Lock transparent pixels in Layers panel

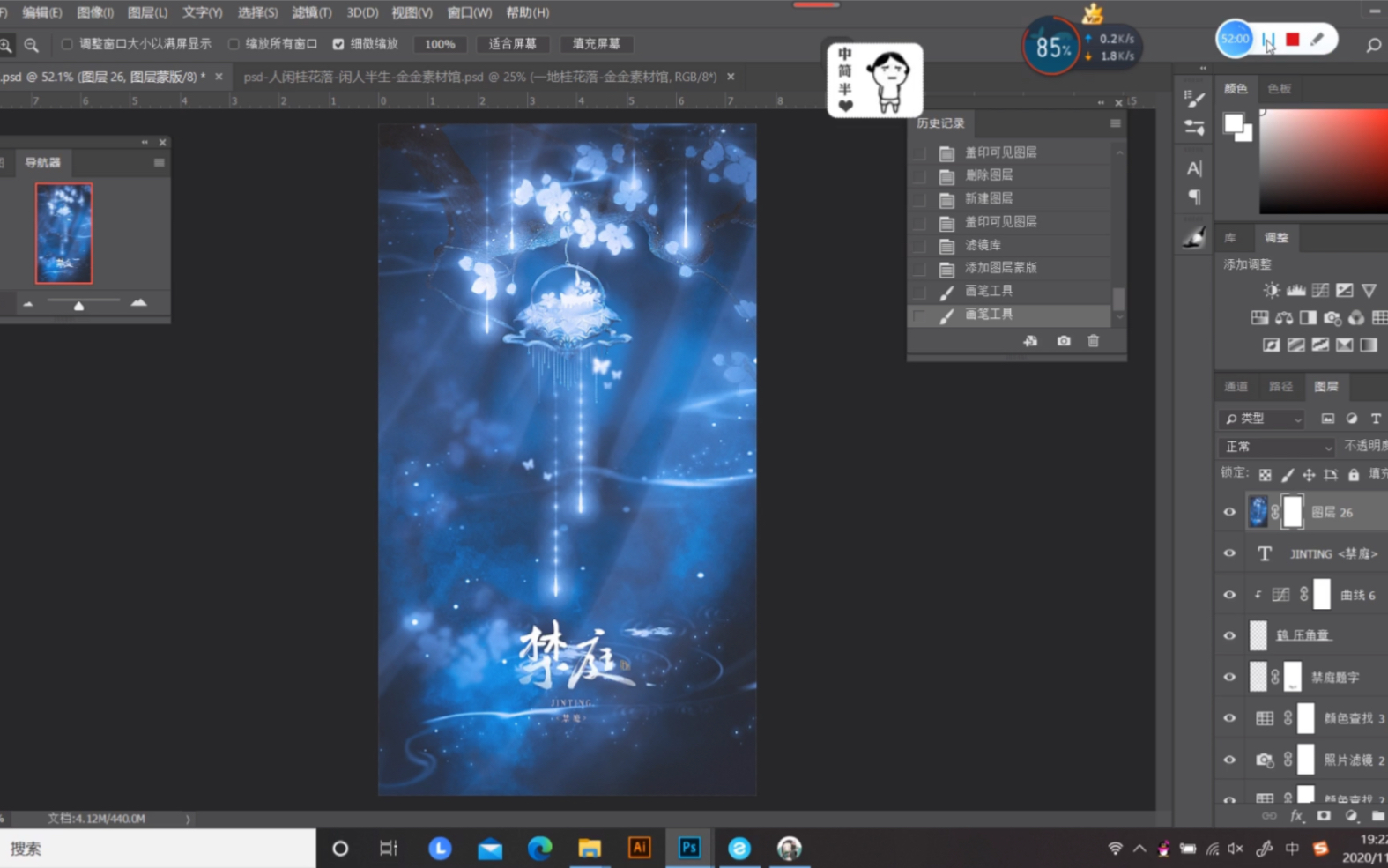1265,475
